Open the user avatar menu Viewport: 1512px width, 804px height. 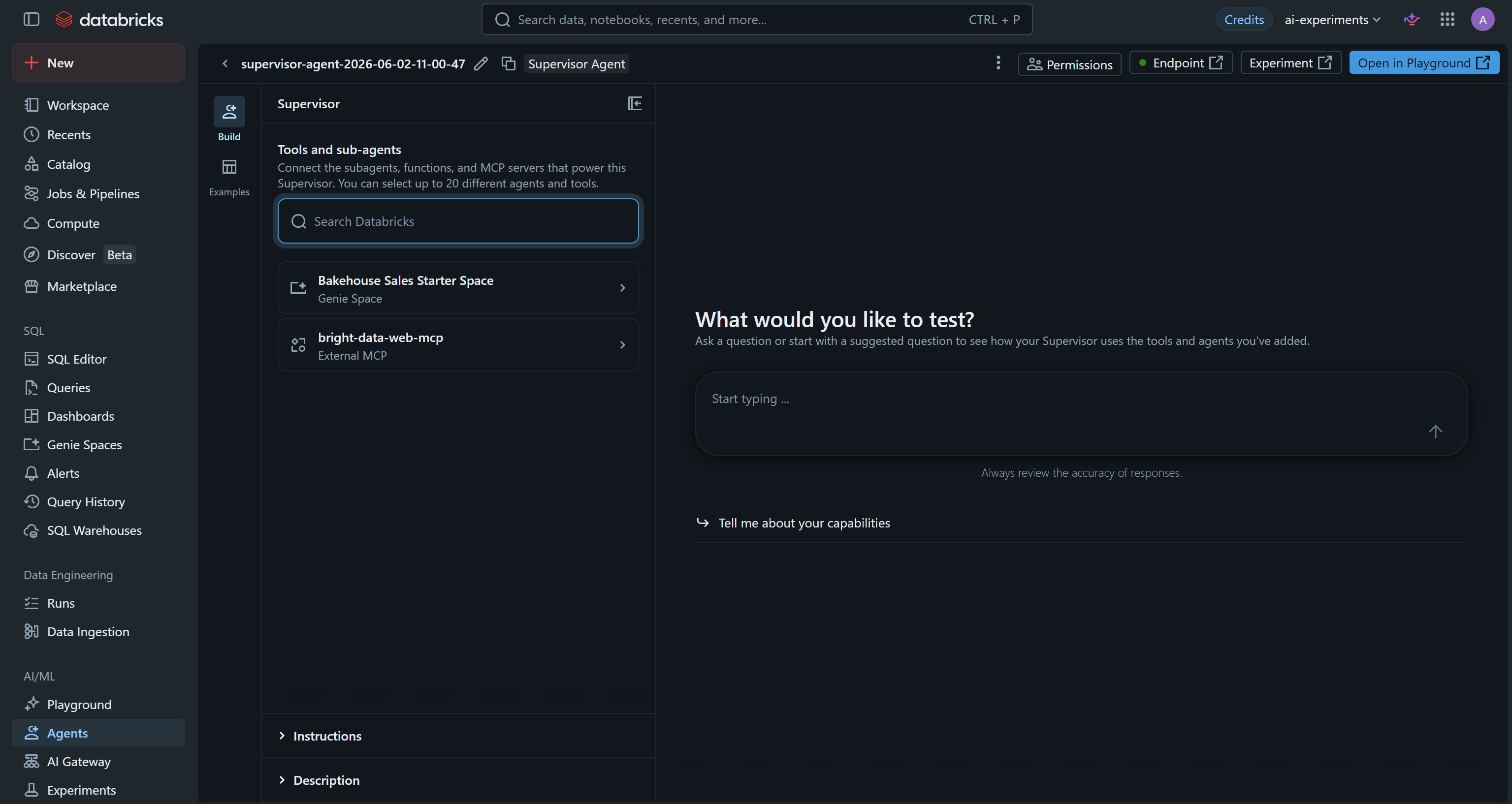point(1482,19)
